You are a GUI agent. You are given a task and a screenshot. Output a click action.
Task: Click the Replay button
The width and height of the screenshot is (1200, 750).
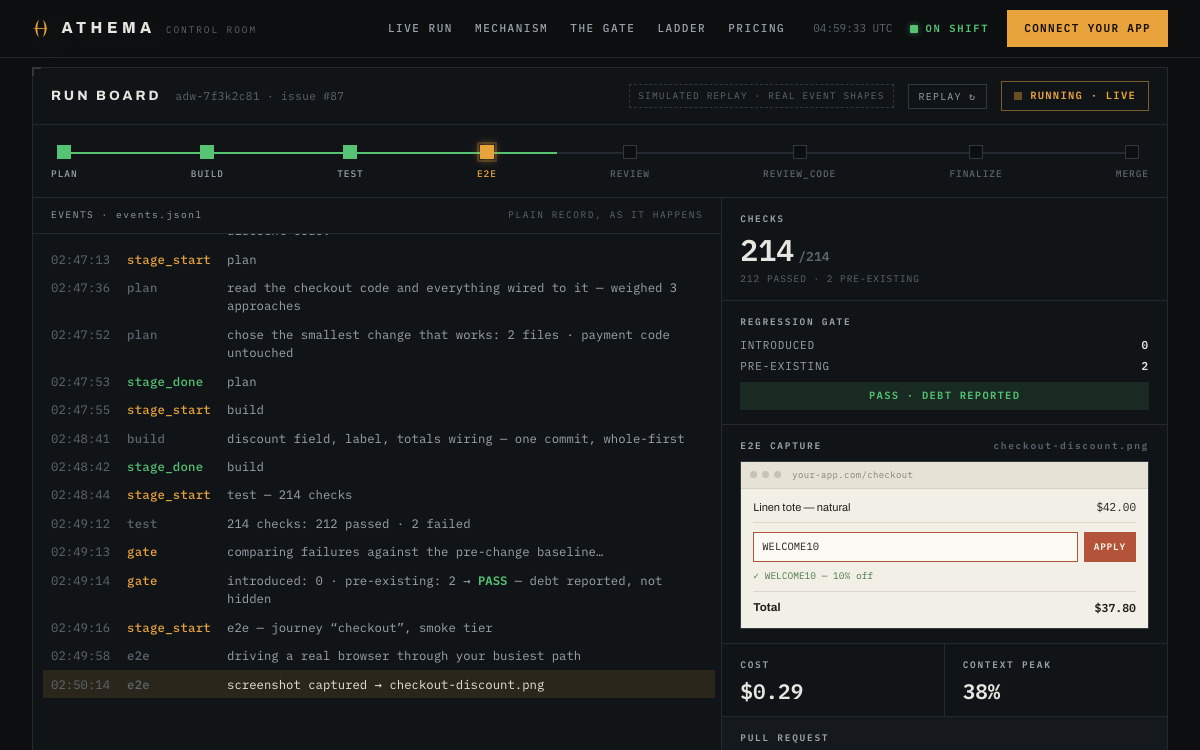(947, 97)
